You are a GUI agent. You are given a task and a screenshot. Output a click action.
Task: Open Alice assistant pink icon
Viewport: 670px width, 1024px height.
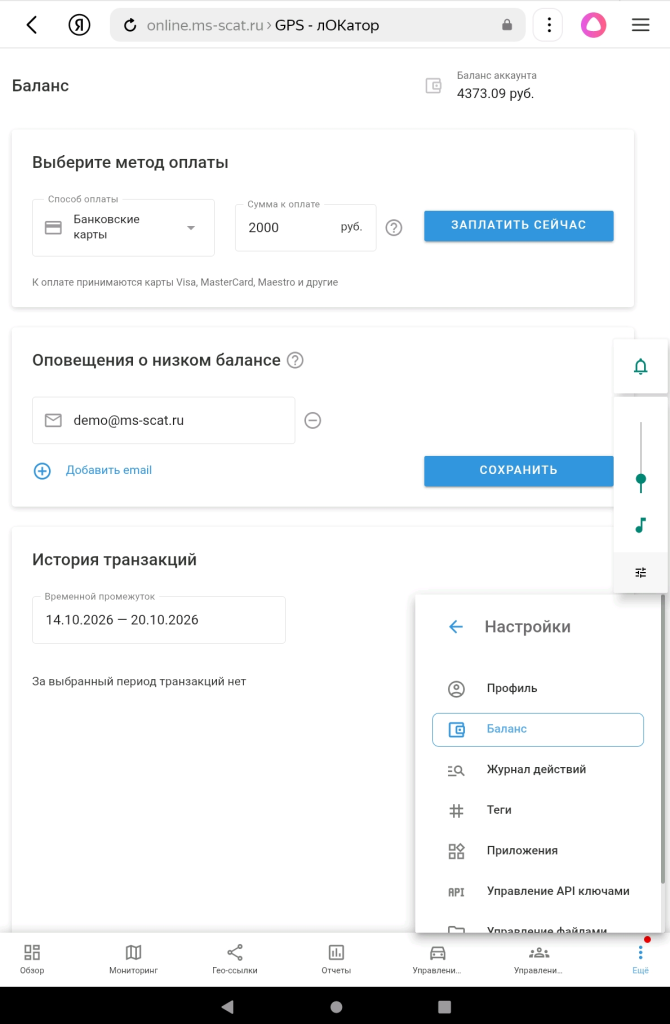click(593, 25)
